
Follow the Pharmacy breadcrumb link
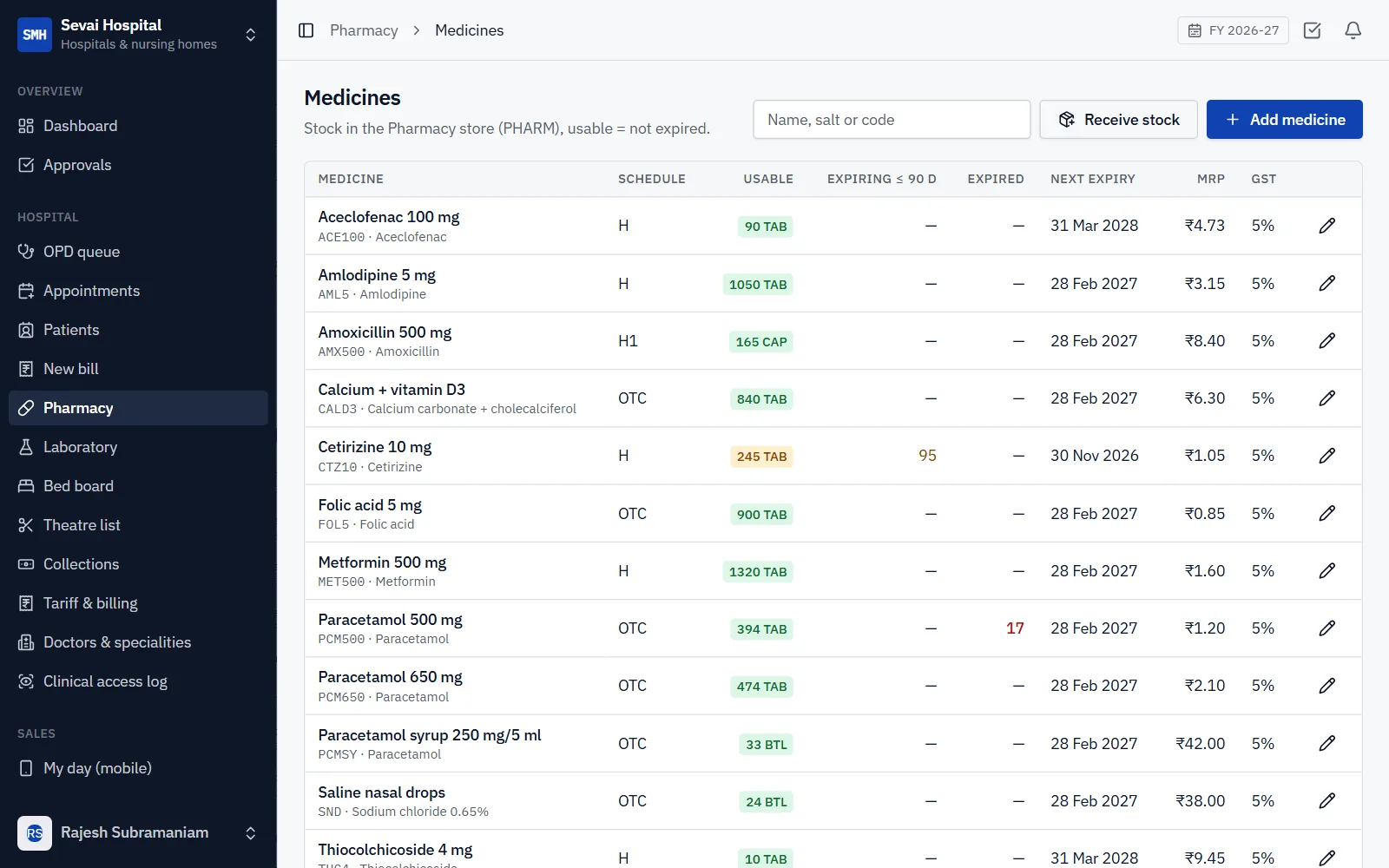pos(364,30)
